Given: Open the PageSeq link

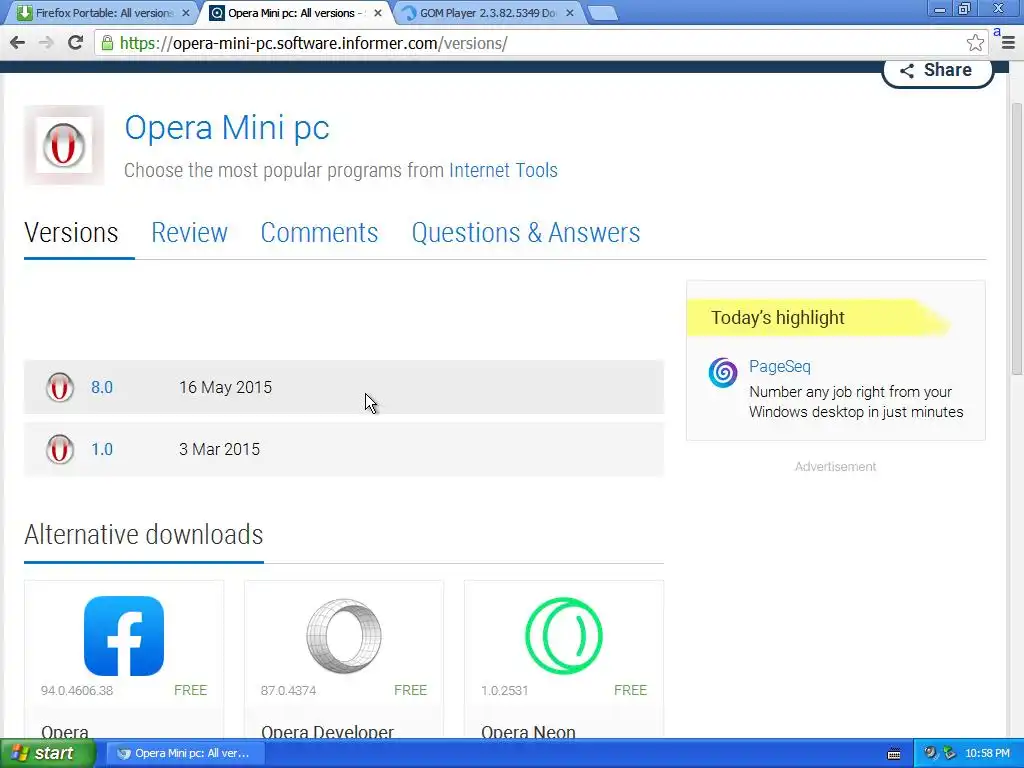Looking at the screenshot, I should 780,366.
